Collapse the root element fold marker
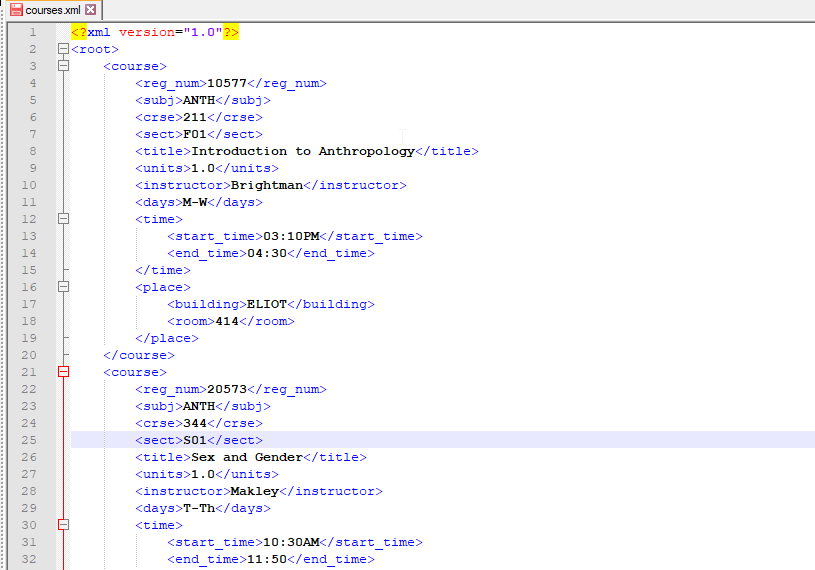The image size is (815, 570). [63, 49]
